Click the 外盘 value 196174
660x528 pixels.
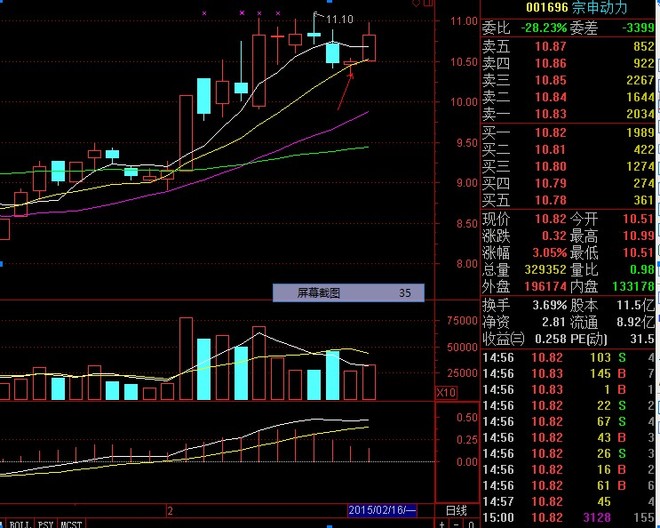point(546,286)
